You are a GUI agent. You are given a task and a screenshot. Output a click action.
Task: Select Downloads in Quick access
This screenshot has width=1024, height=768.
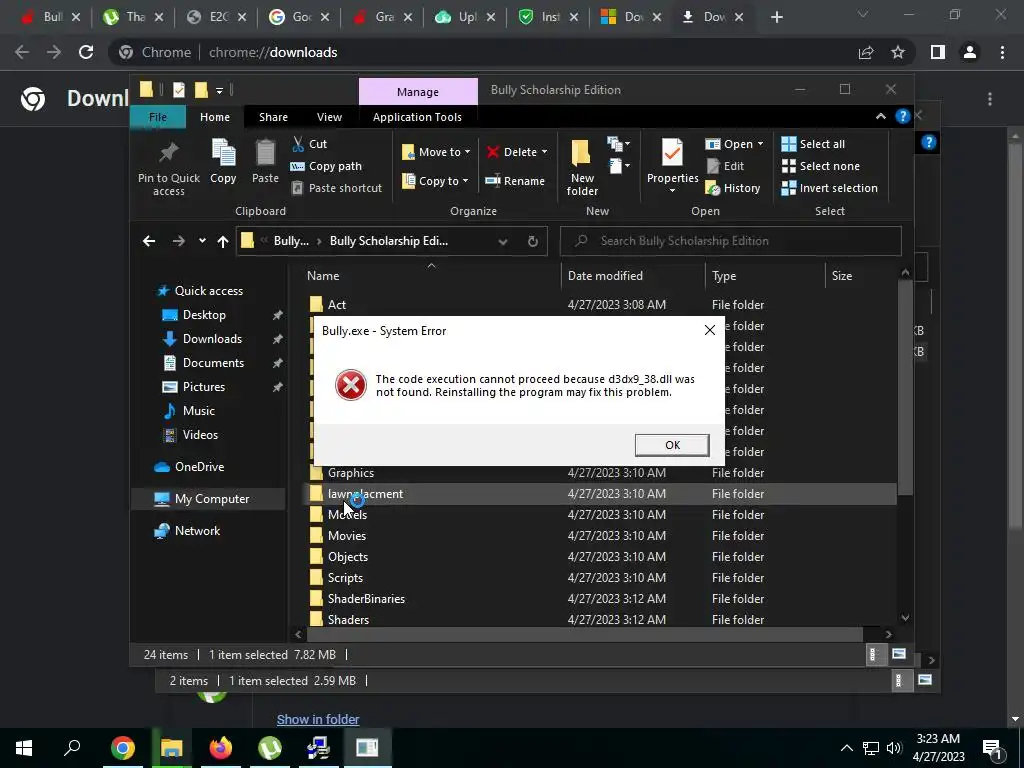pyautogui.click(x=212, y=338)
